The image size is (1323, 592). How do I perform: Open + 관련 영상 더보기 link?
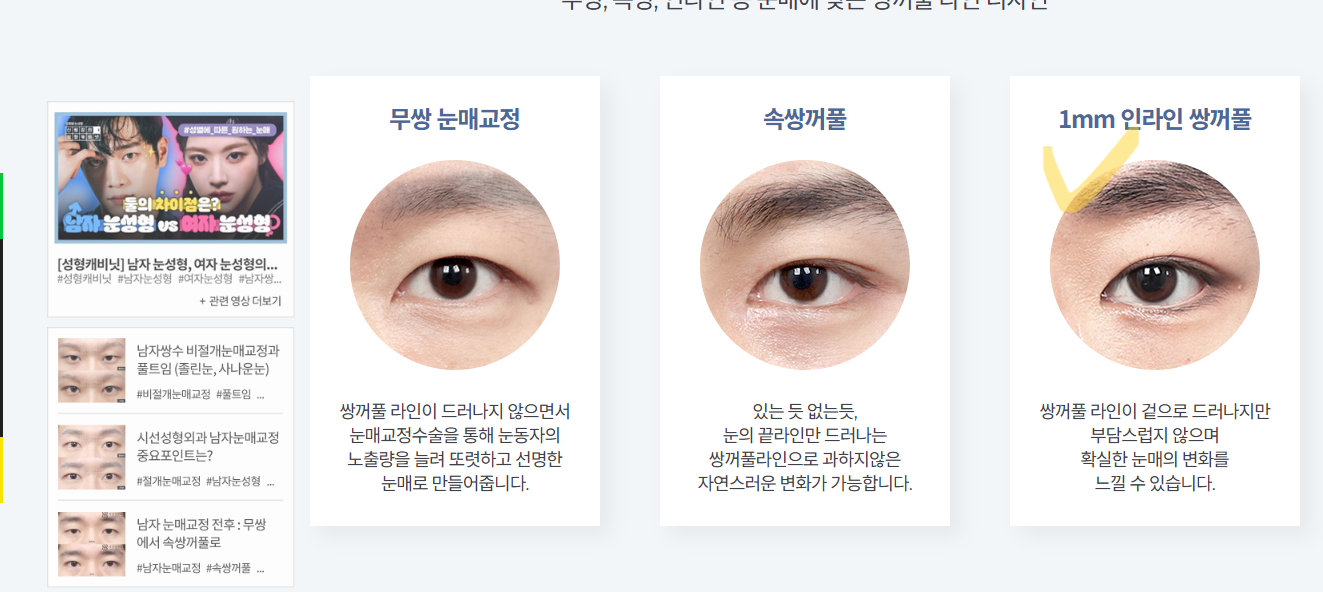click(x=240, y=301)
